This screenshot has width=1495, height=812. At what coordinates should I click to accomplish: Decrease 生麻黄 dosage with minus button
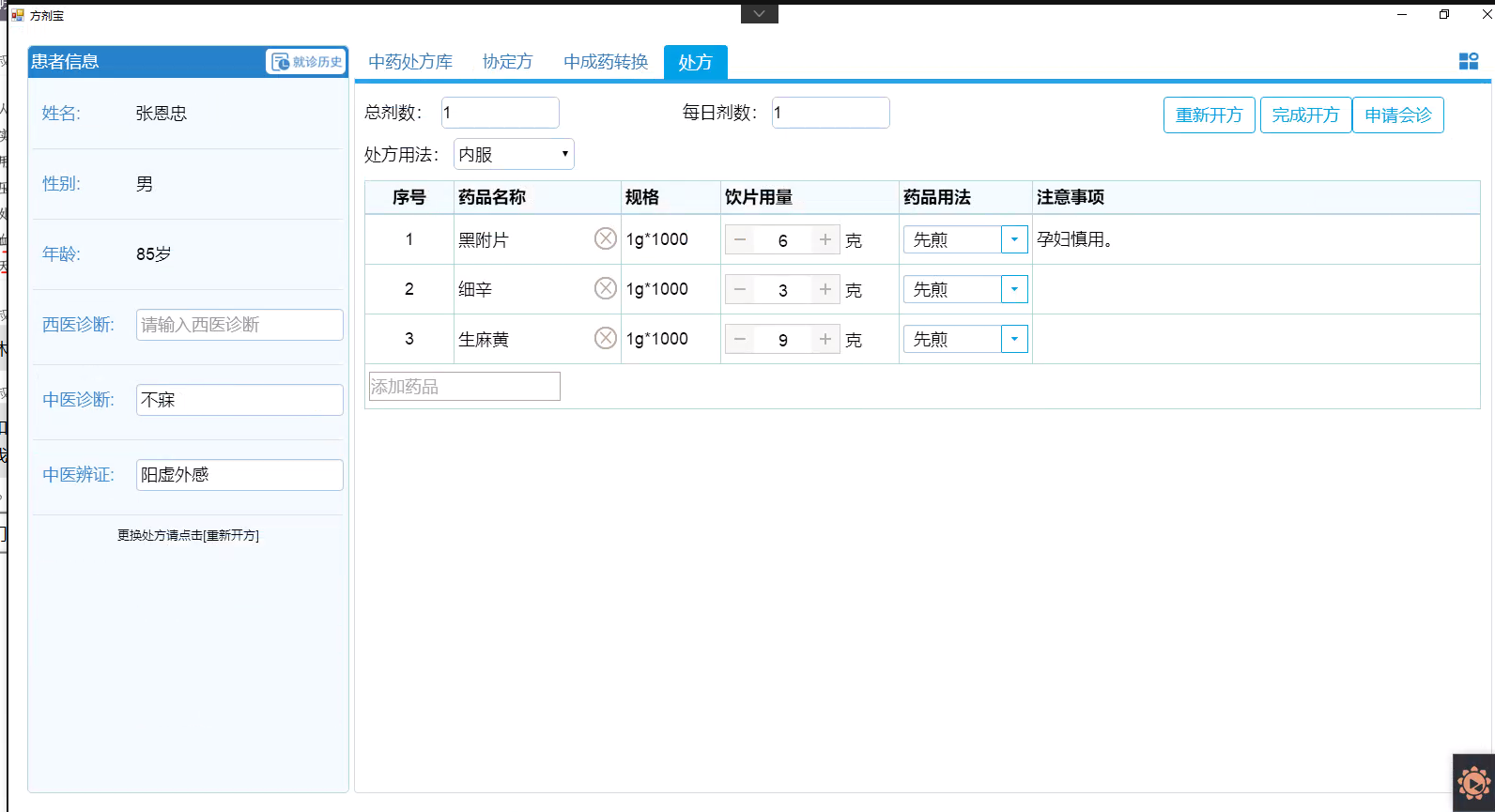coord(740,339)
